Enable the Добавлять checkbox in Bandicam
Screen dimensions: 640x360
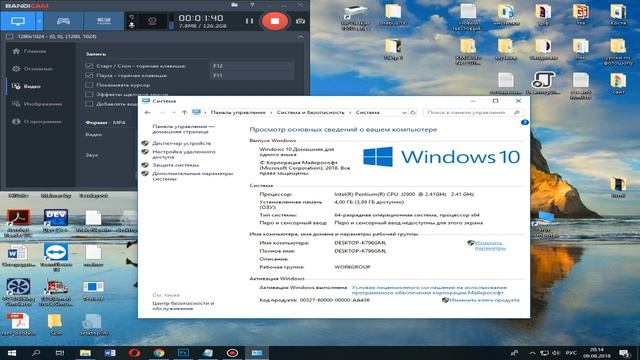coord(89,104)
